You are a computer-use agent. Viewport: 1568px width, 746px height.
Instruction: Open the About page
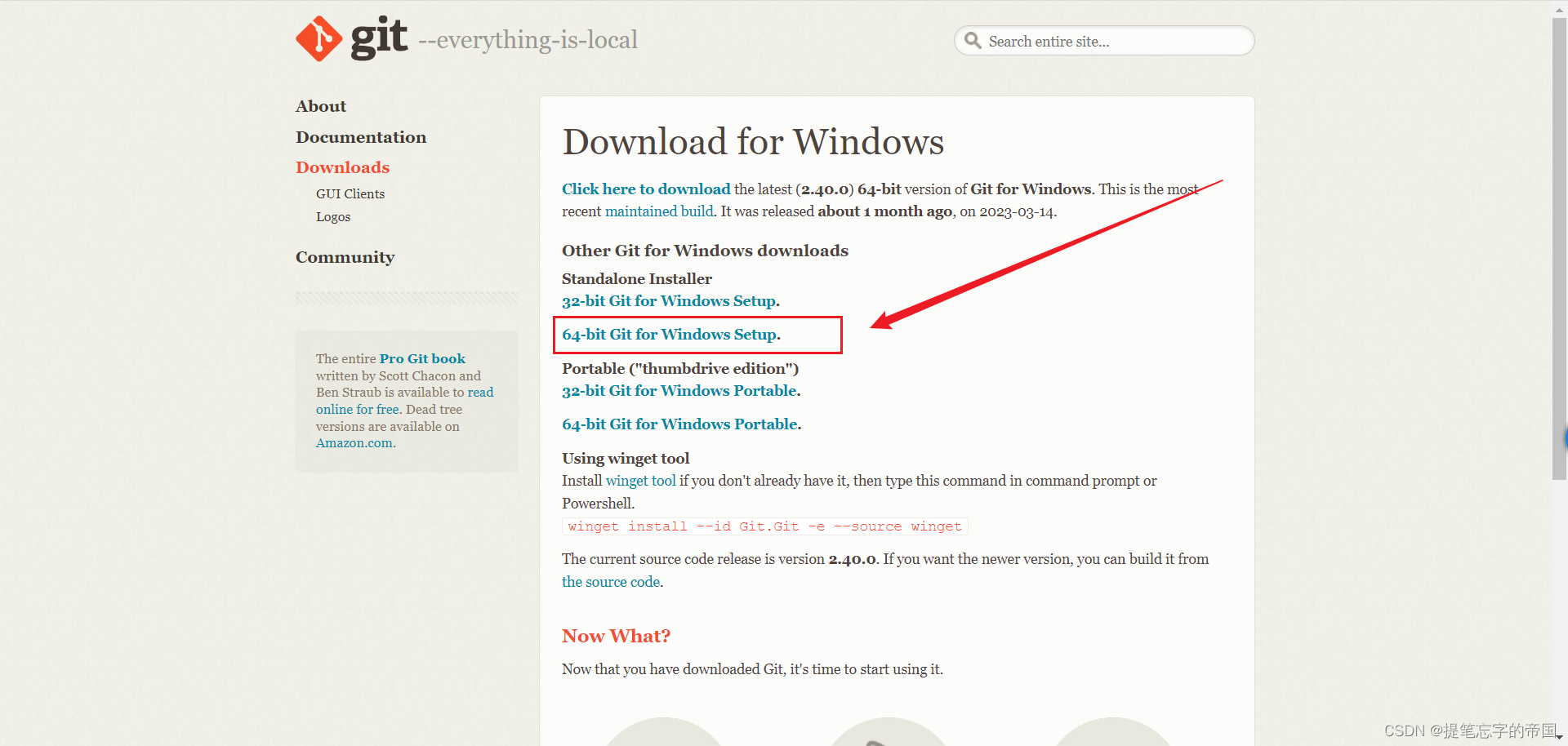[321, 106]
